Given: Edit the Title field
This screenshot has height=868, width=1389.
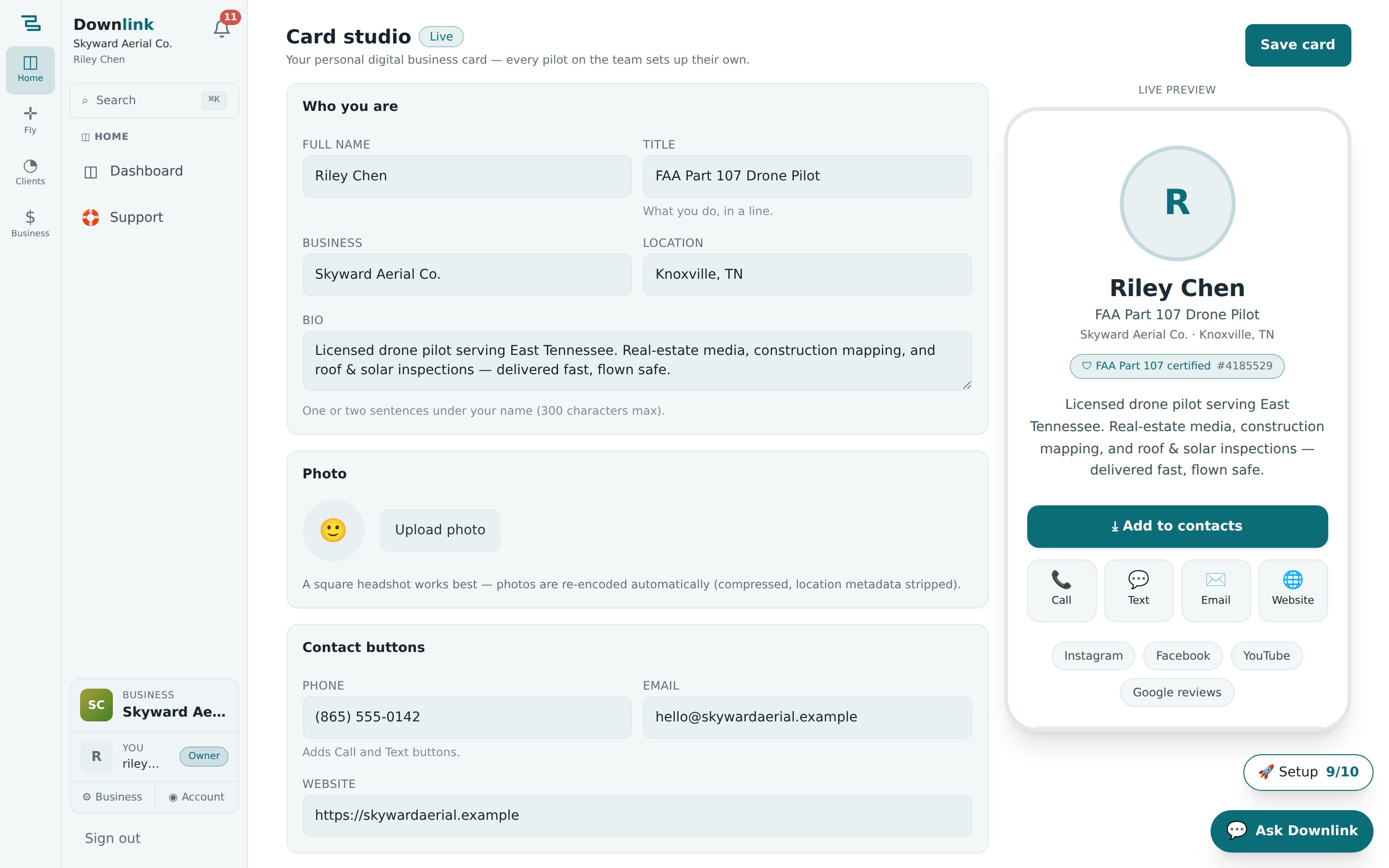Looking at the screenshot, I should 807,176.
